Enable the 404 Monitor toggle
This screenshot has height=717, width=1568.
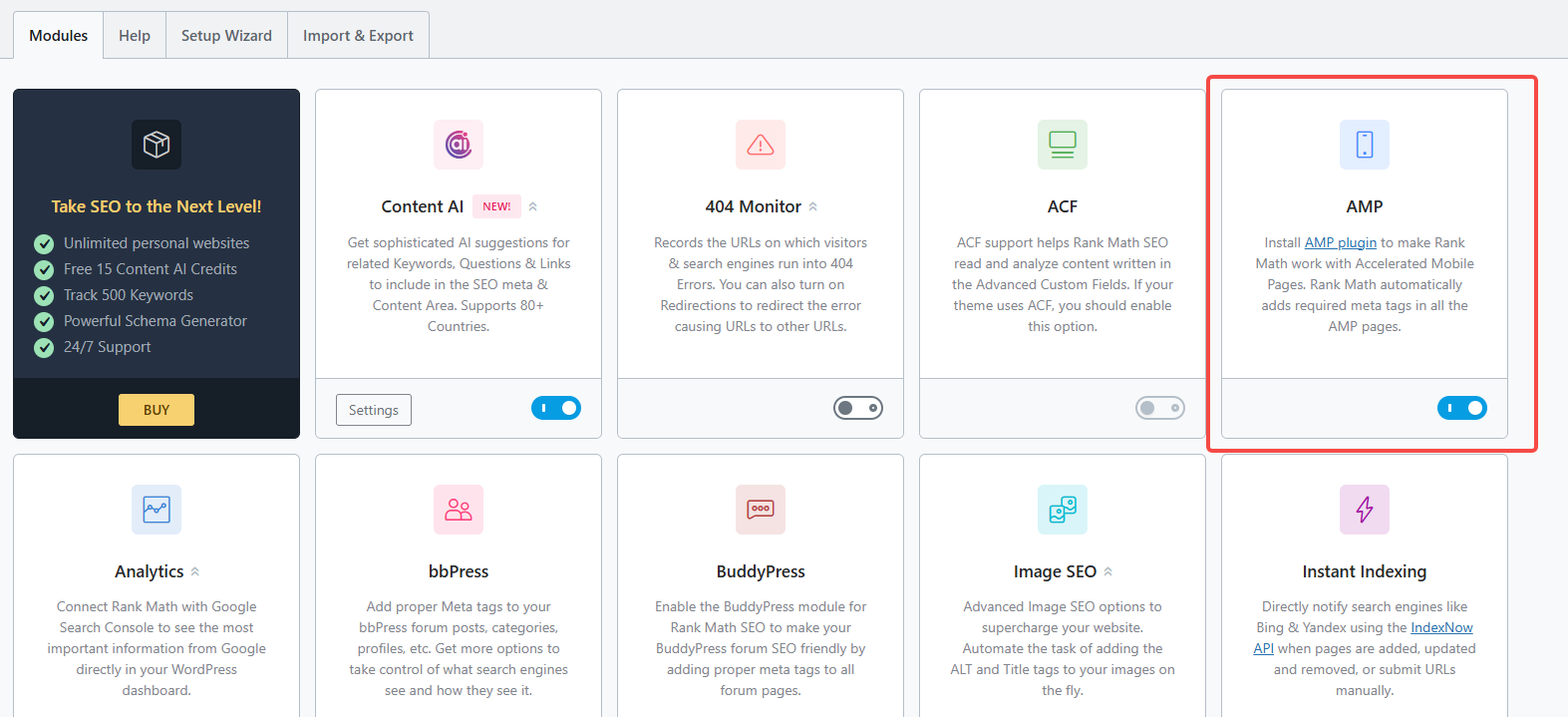[858, 408]
